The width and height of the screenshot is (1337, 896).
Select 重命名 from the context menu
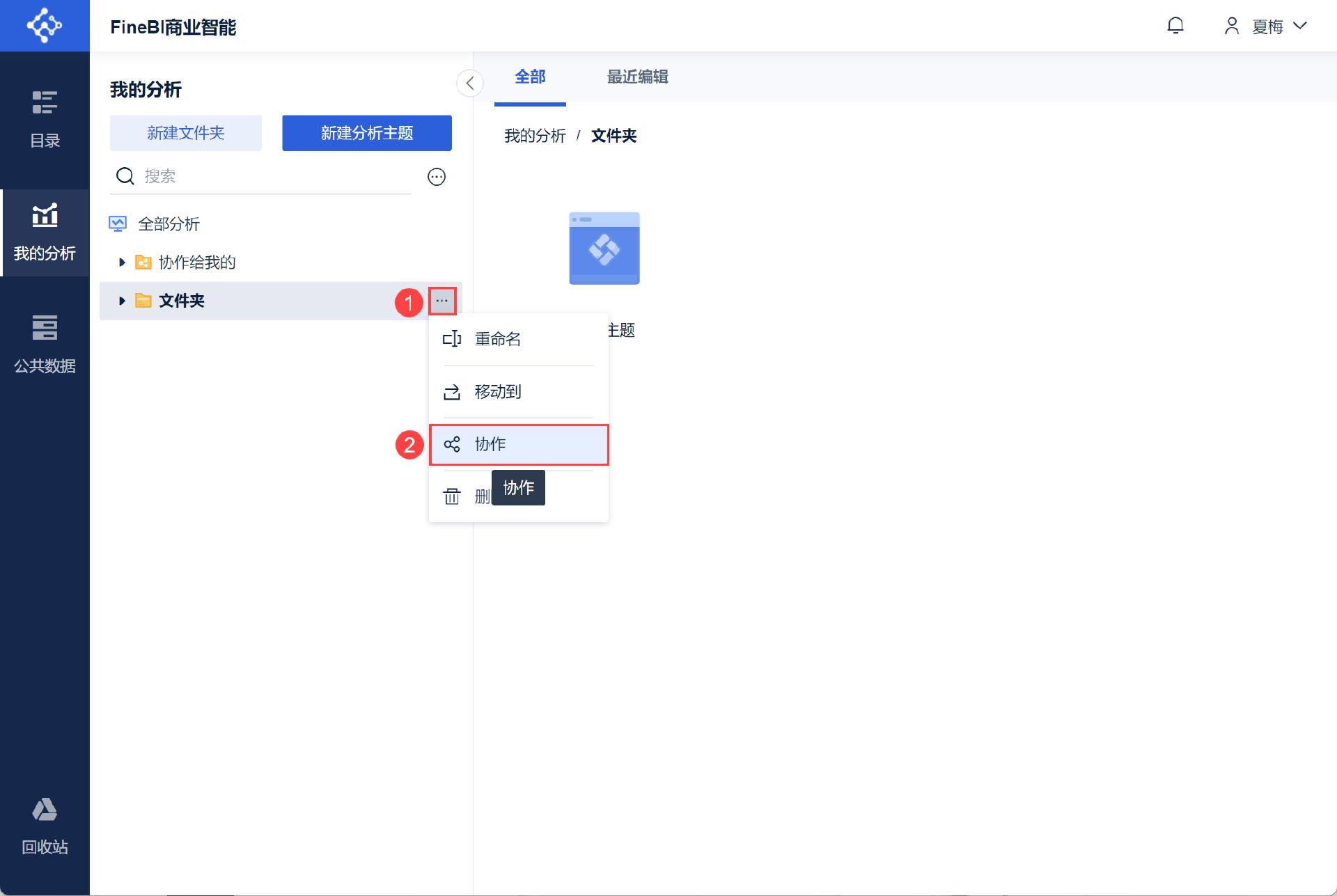(497, 339)
